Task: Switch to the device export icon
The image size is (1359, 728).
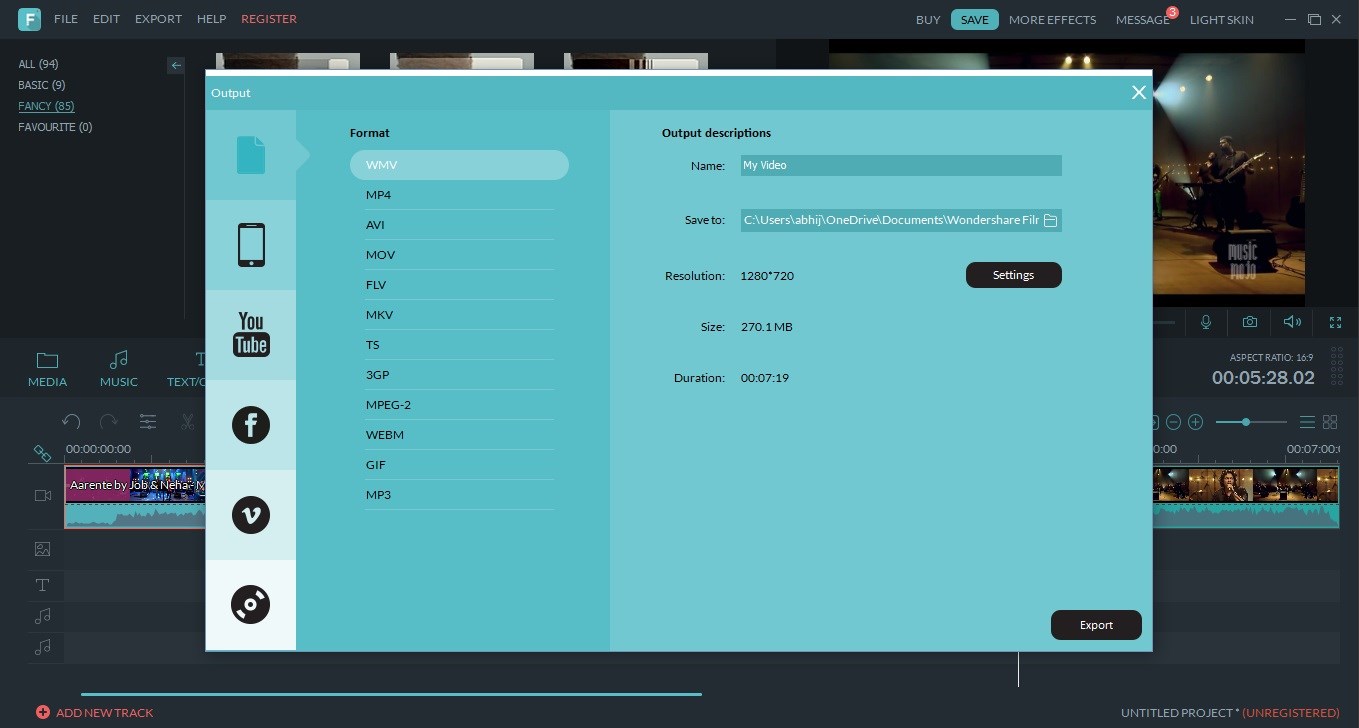Action: click(x=251, y=244)
